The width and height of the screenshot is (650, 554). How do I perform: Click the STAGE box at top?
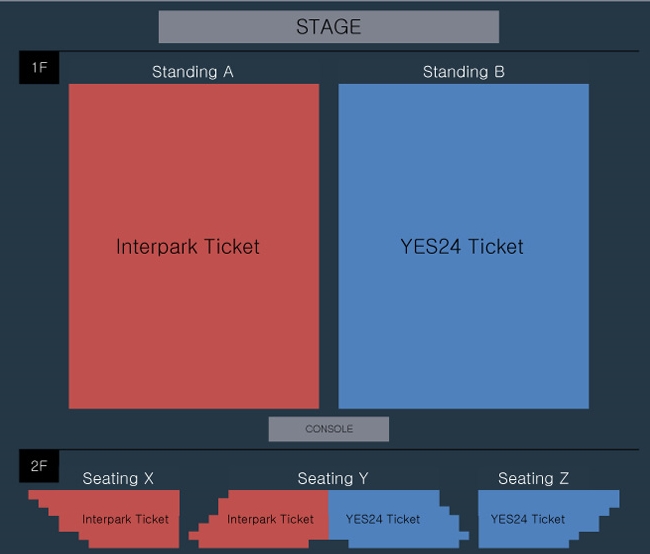[x=329, y=27]
